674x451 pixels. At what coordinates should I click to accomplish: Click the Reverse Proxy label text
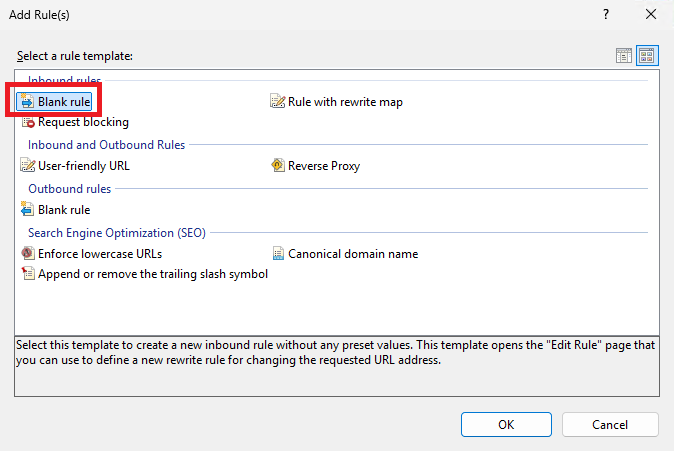coord(324,166)
